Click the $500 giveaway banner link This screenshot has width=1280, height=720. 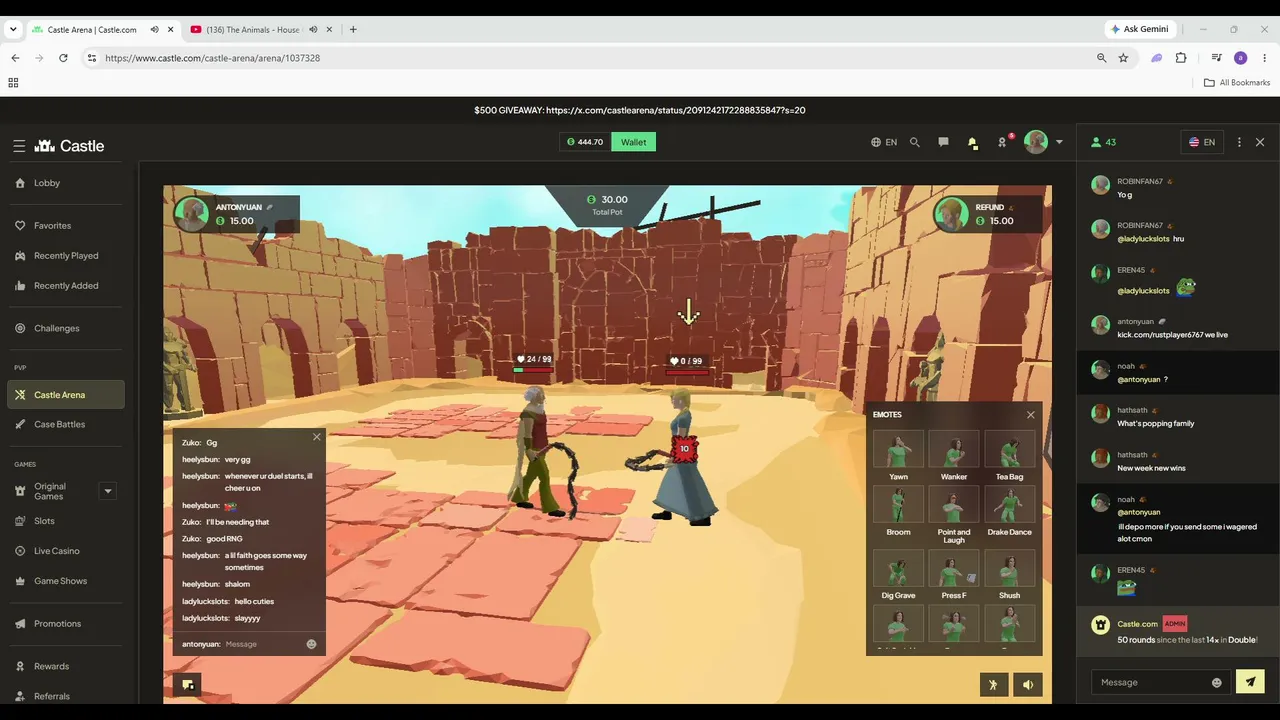[640, 110]
